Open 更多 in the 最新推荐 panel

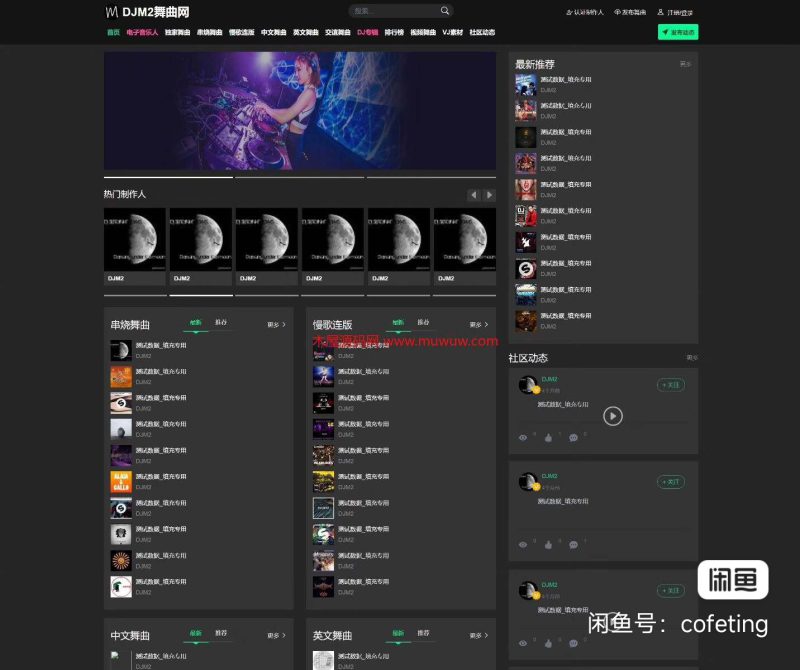click(685, 64)
